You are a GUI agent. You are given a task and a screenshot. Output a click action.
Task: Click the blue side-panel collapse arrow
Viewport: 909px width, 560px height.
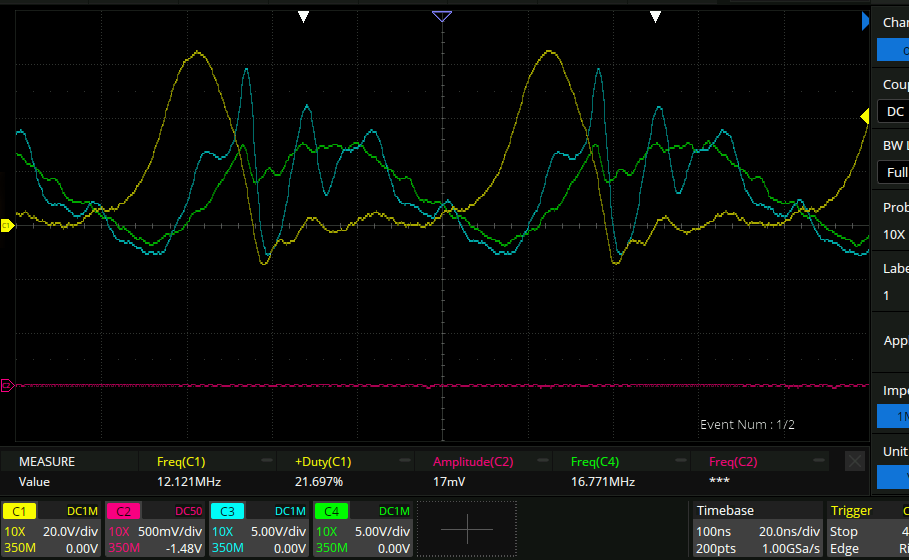point(867,19)
